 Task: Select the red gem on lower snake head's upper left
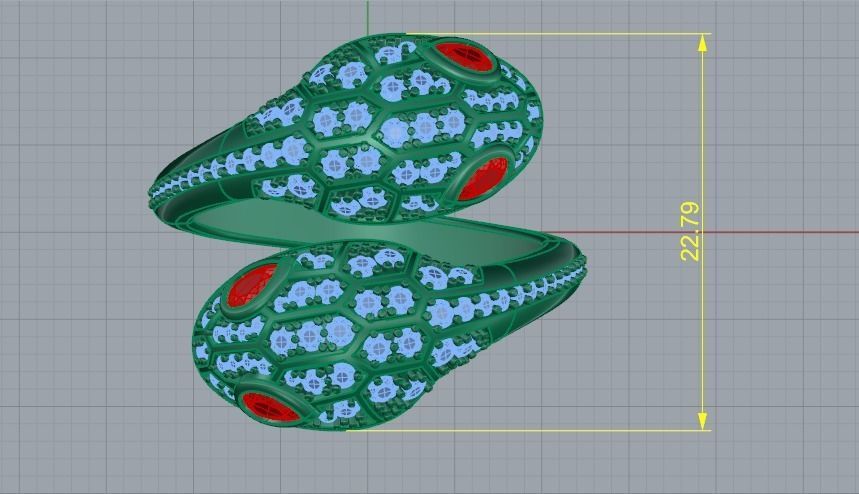click(x=253, y=285)
